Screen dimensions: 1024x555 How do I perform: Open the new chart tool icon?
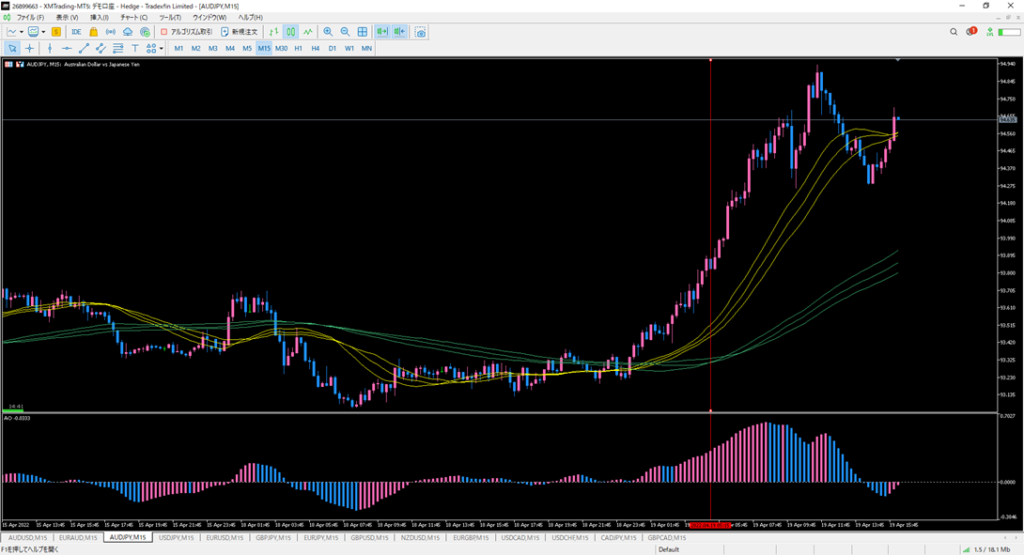coord(12,32)
